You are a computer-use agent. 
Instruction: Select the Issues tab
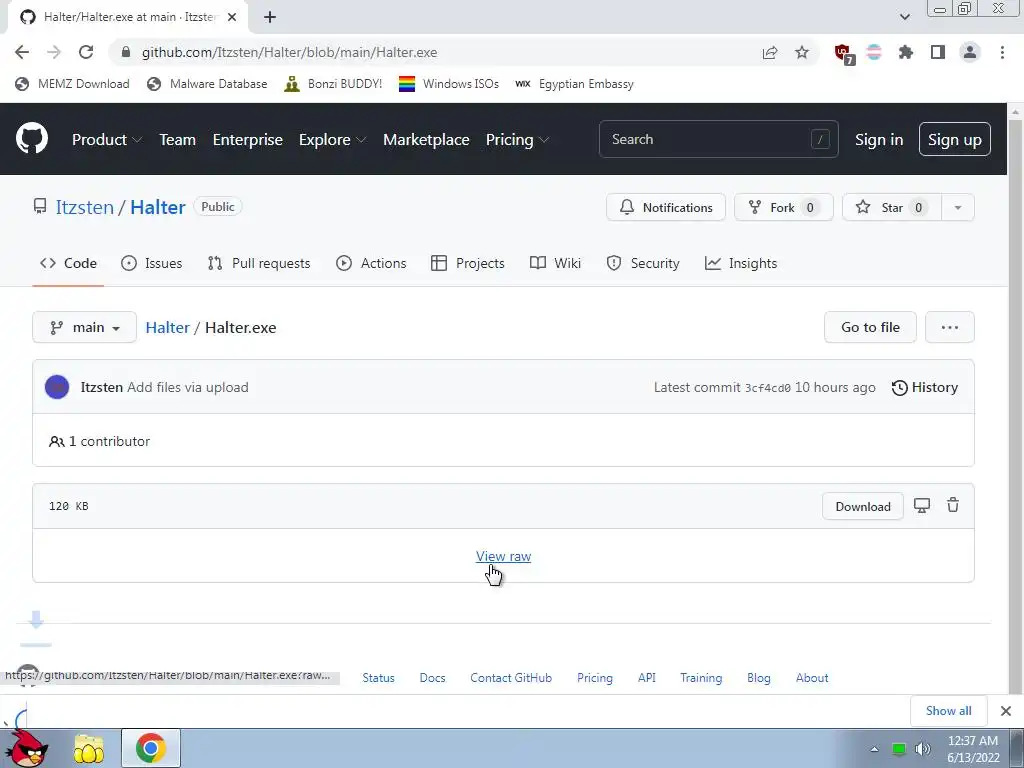[x=152, y=263]
